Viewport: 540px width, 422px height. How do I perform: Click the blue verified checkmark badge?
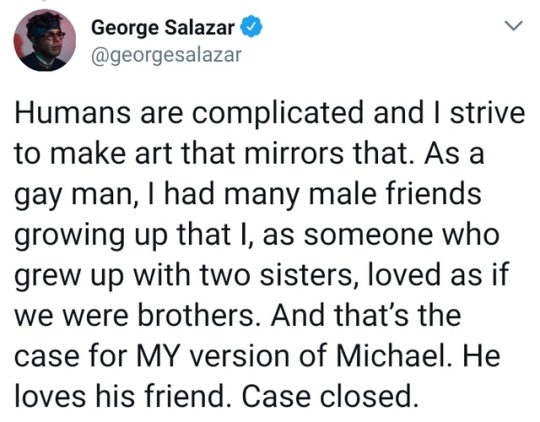(251, 28)
